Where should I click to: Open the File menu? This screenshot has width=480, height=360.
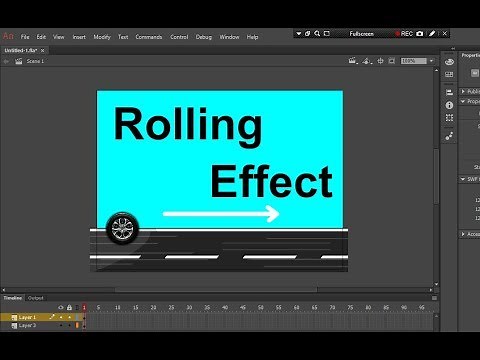[25, 37]
